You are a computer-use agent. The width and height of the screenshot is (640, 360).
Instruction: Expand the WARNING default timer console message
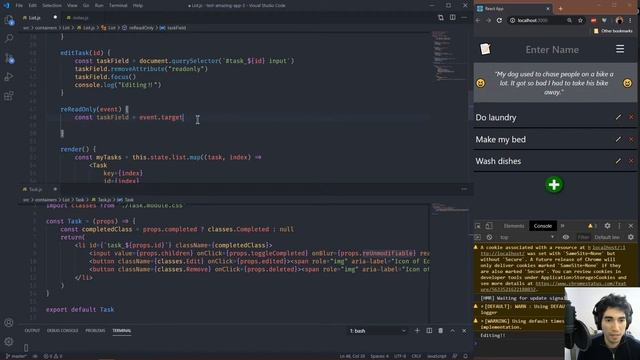[x=482, y=321]
